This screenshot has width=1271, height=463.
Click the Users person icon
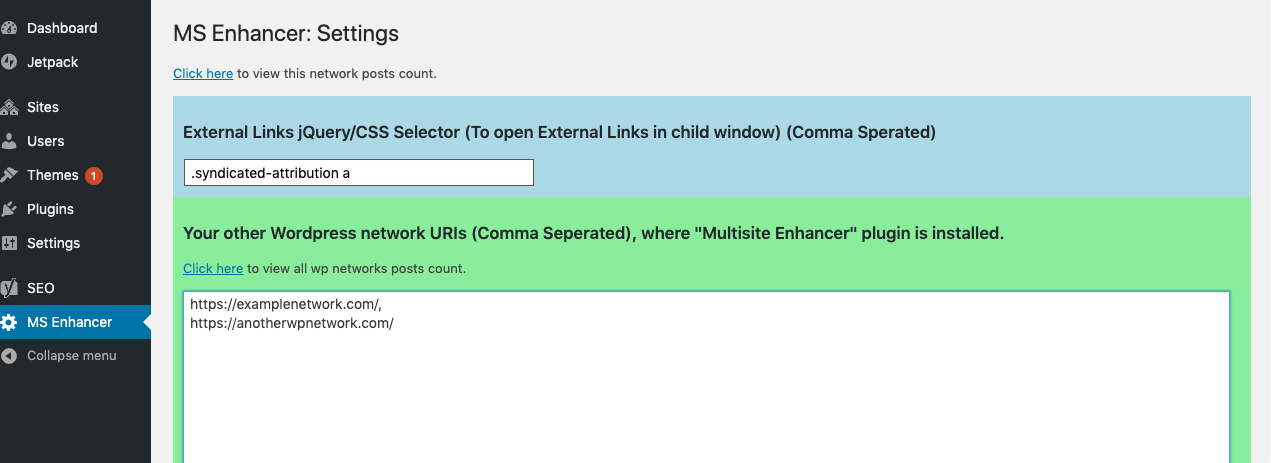point(9,141)
